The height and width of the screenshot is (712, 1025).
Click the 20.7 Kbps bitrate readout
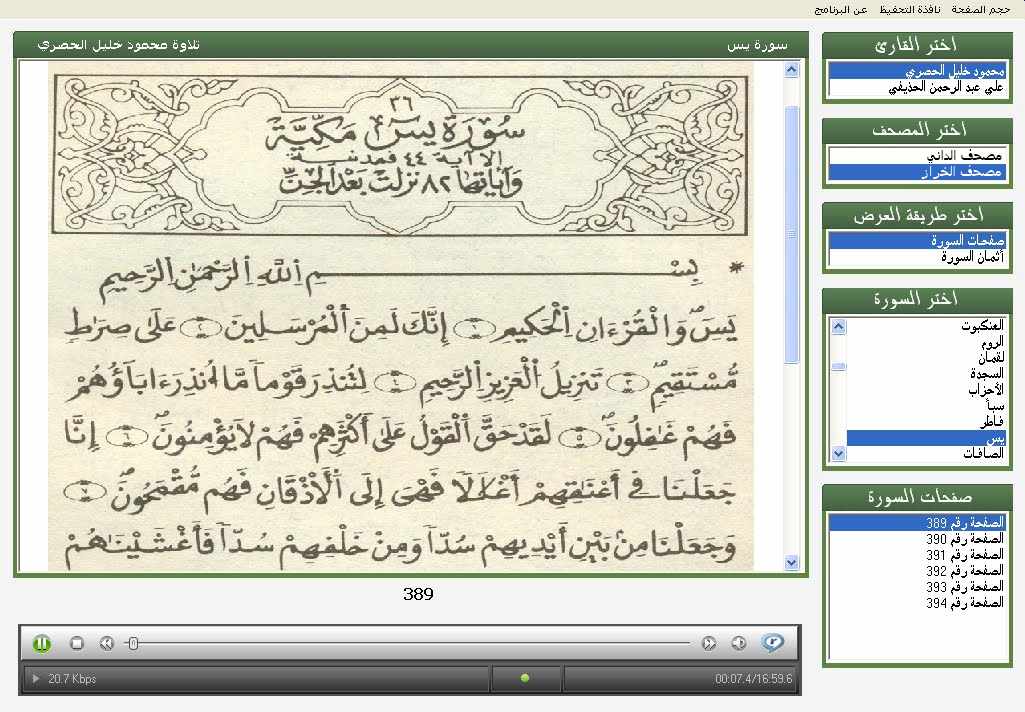point(72,679)
